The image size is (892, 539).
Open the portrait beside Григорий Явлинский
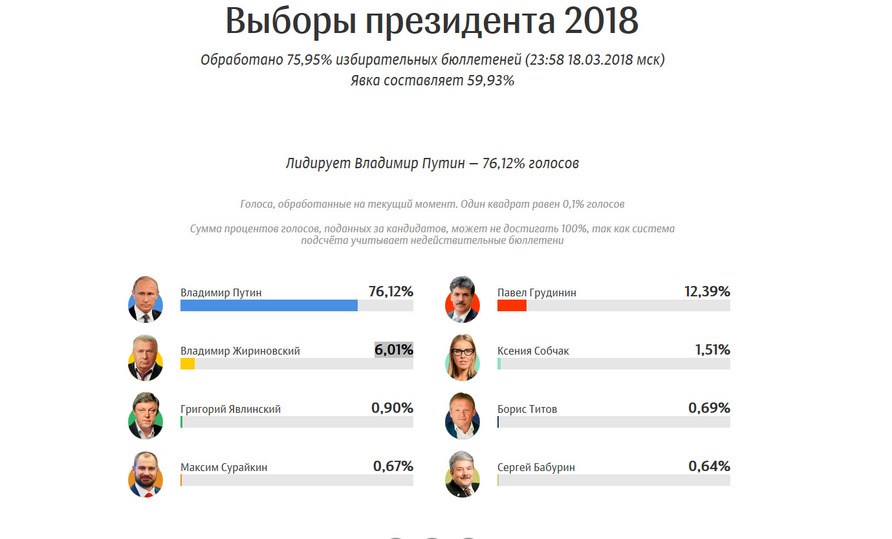click(x=145, y=415)
